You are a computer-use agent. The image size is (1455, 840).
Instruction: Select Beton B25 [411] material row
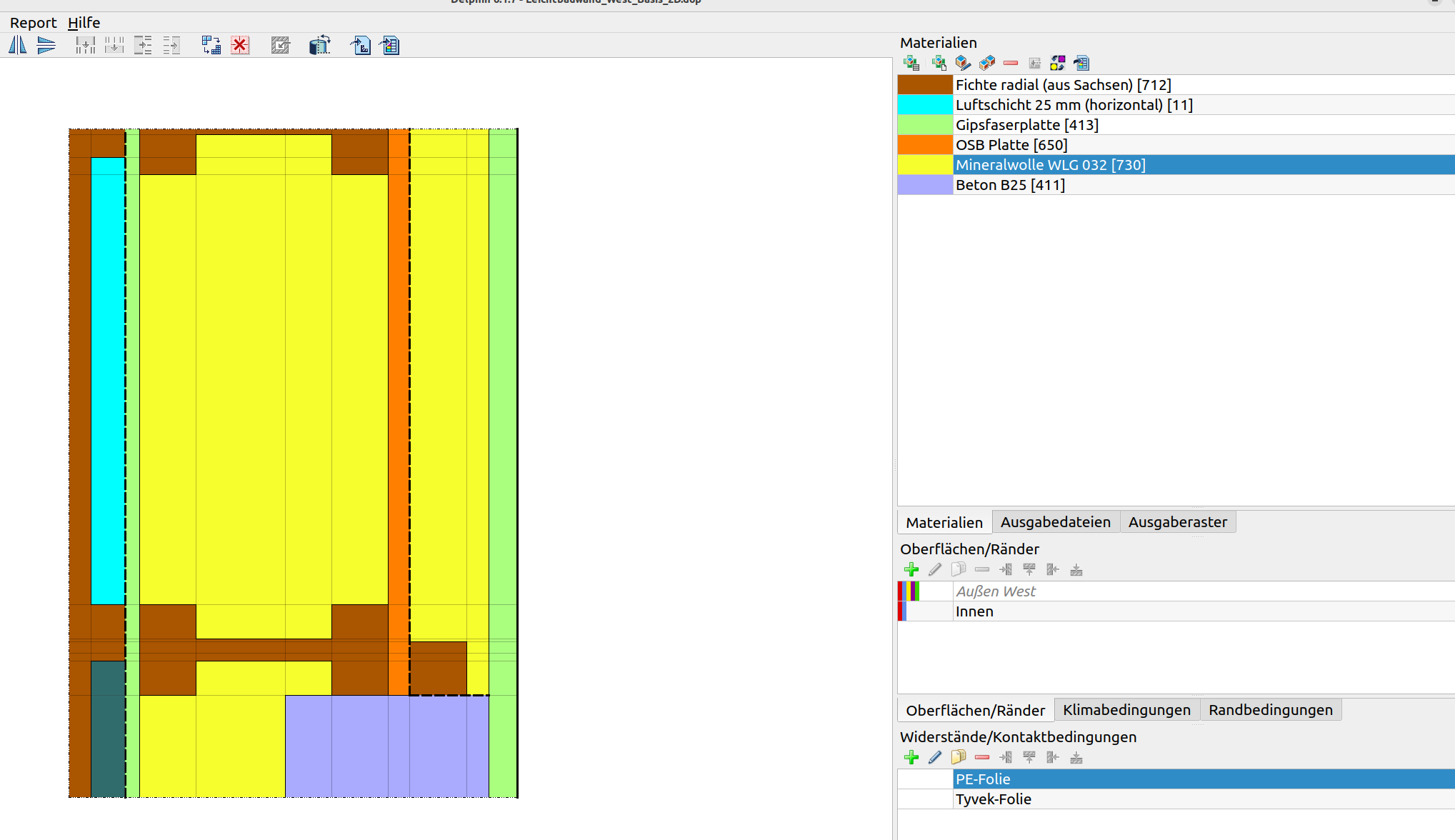click(1176, 185)
